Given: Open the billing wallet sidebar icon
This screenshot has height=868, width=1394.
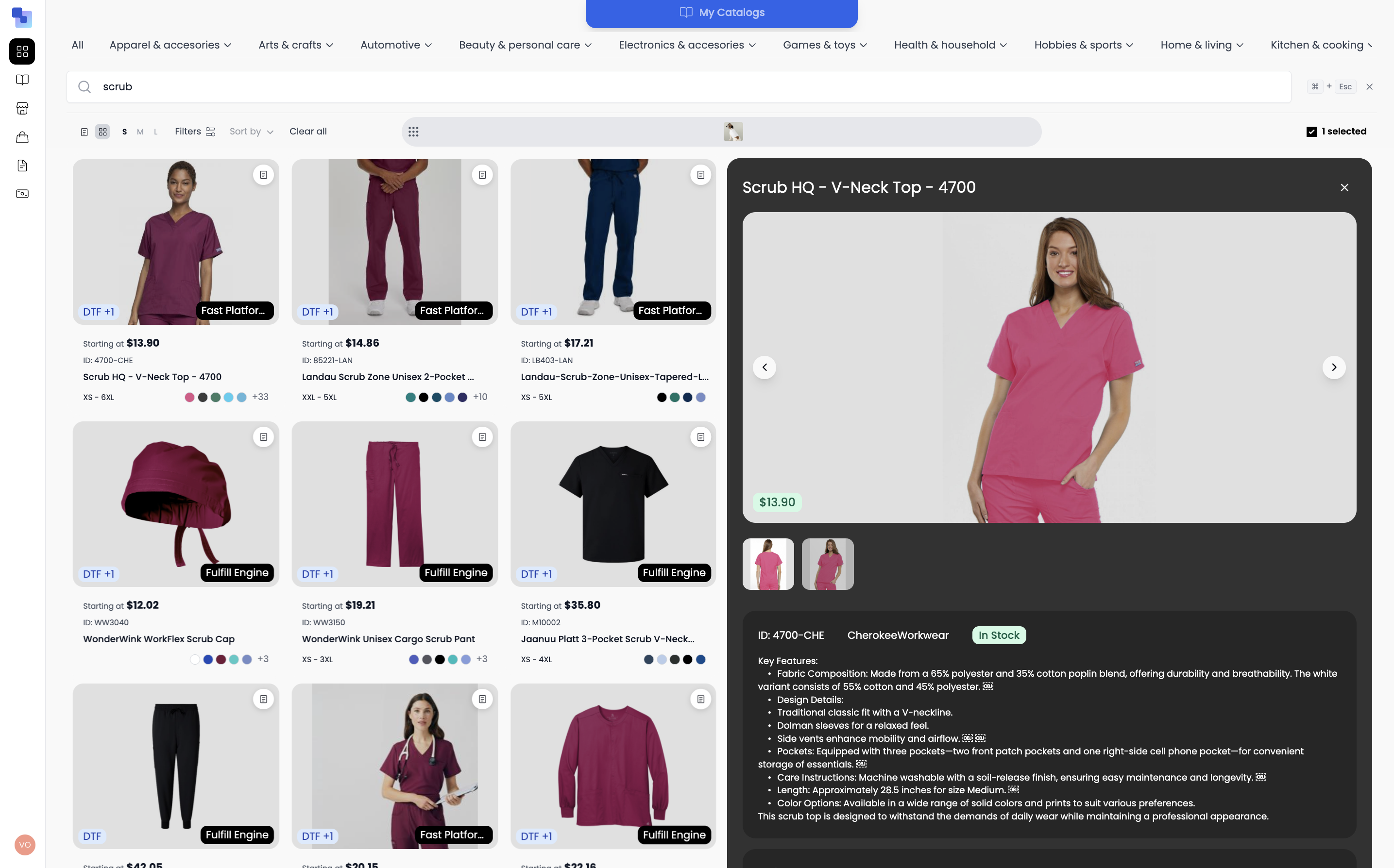Looking at the screenshot, I should [22, 194].
